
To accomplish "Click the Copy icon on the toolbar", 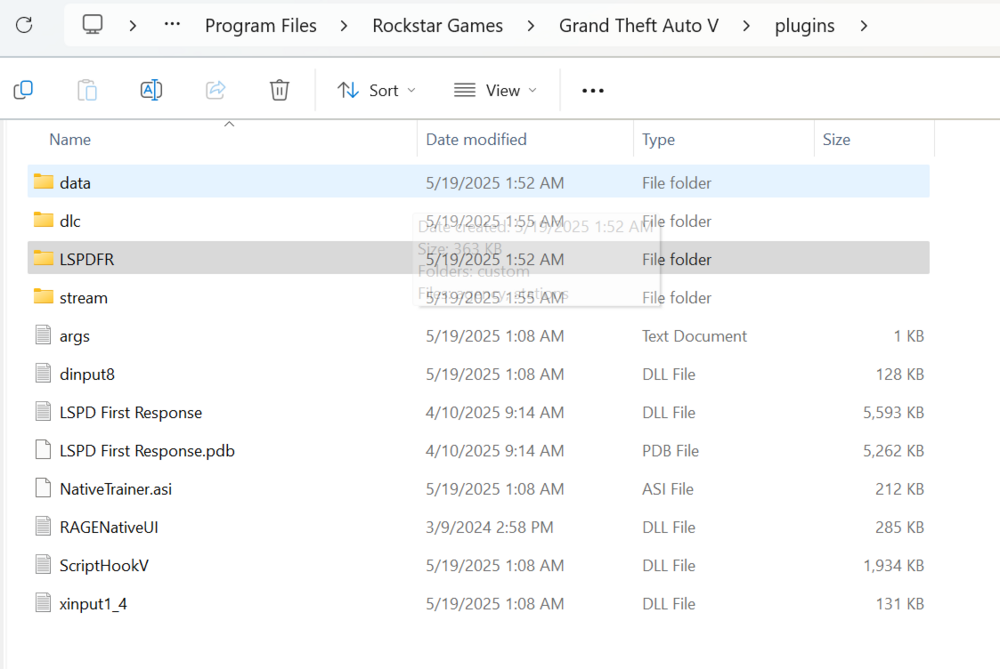I will click(23, 89).
